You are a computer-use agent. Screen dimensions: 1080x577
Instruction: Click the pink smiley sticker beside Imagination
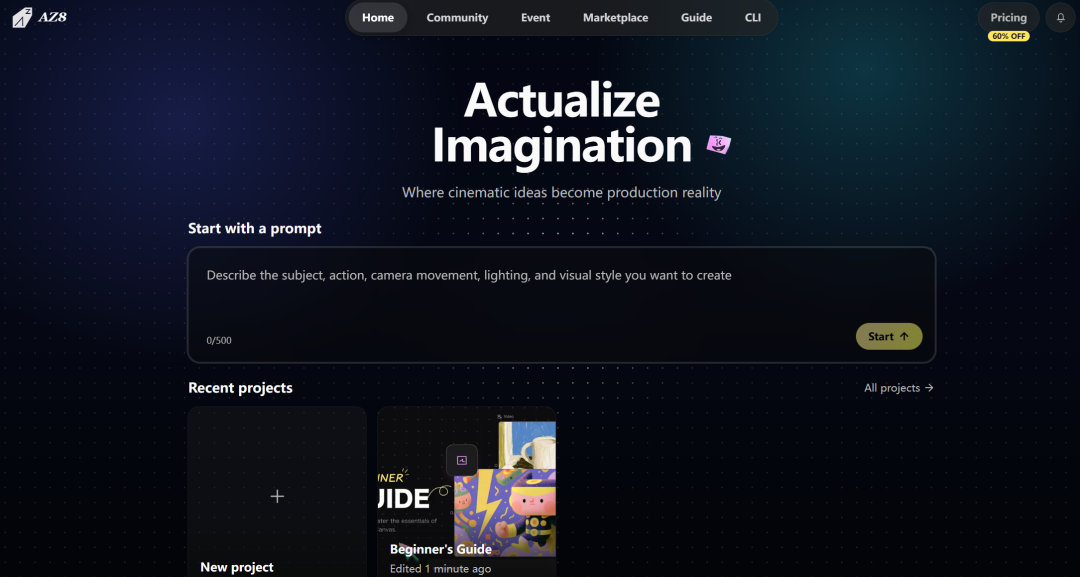[x=718, y=144]
